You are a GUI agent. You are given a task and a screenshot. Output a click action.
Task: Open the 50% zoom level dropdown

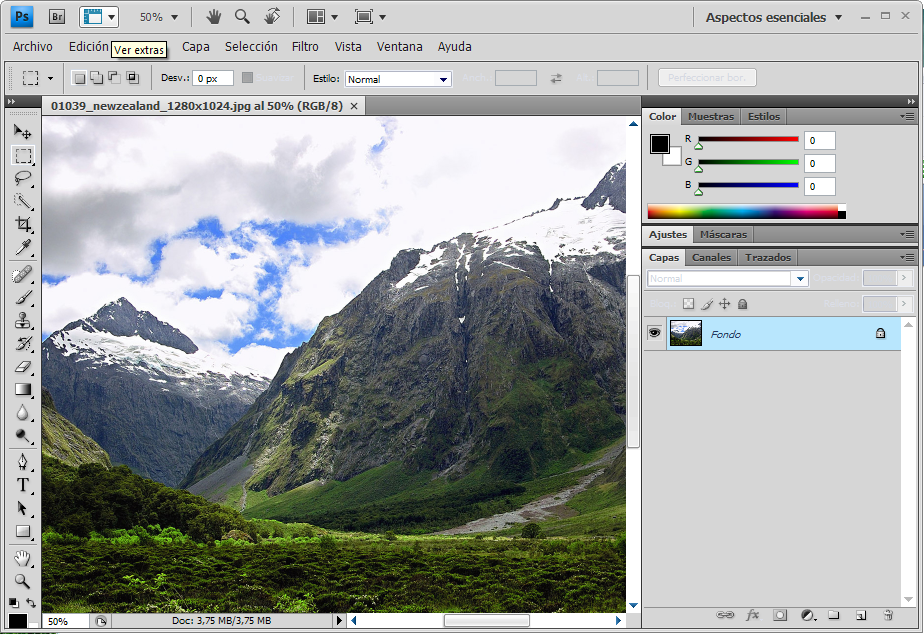pos(159,17)
